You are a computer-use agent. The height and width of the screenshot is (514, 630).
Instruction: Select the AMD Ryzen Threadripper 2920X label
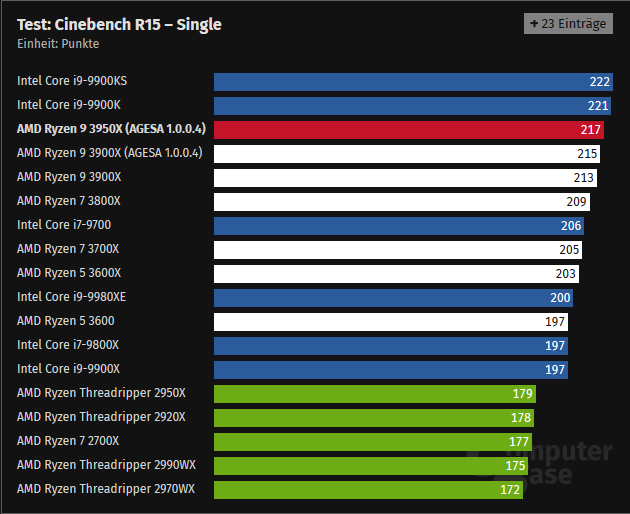coord(101,417)
